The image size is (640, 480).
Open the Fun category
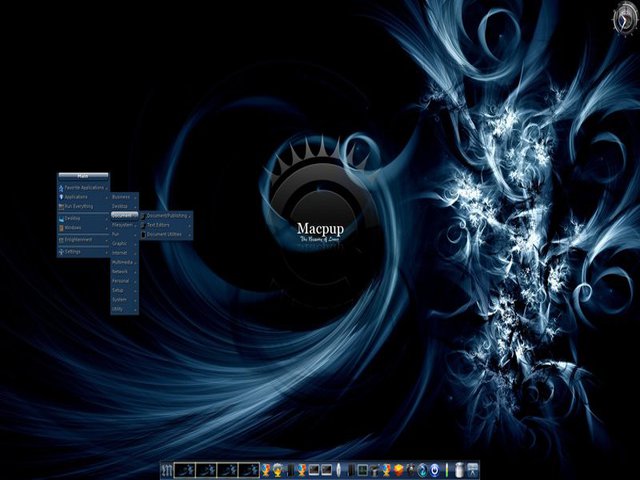pos(124,234)
